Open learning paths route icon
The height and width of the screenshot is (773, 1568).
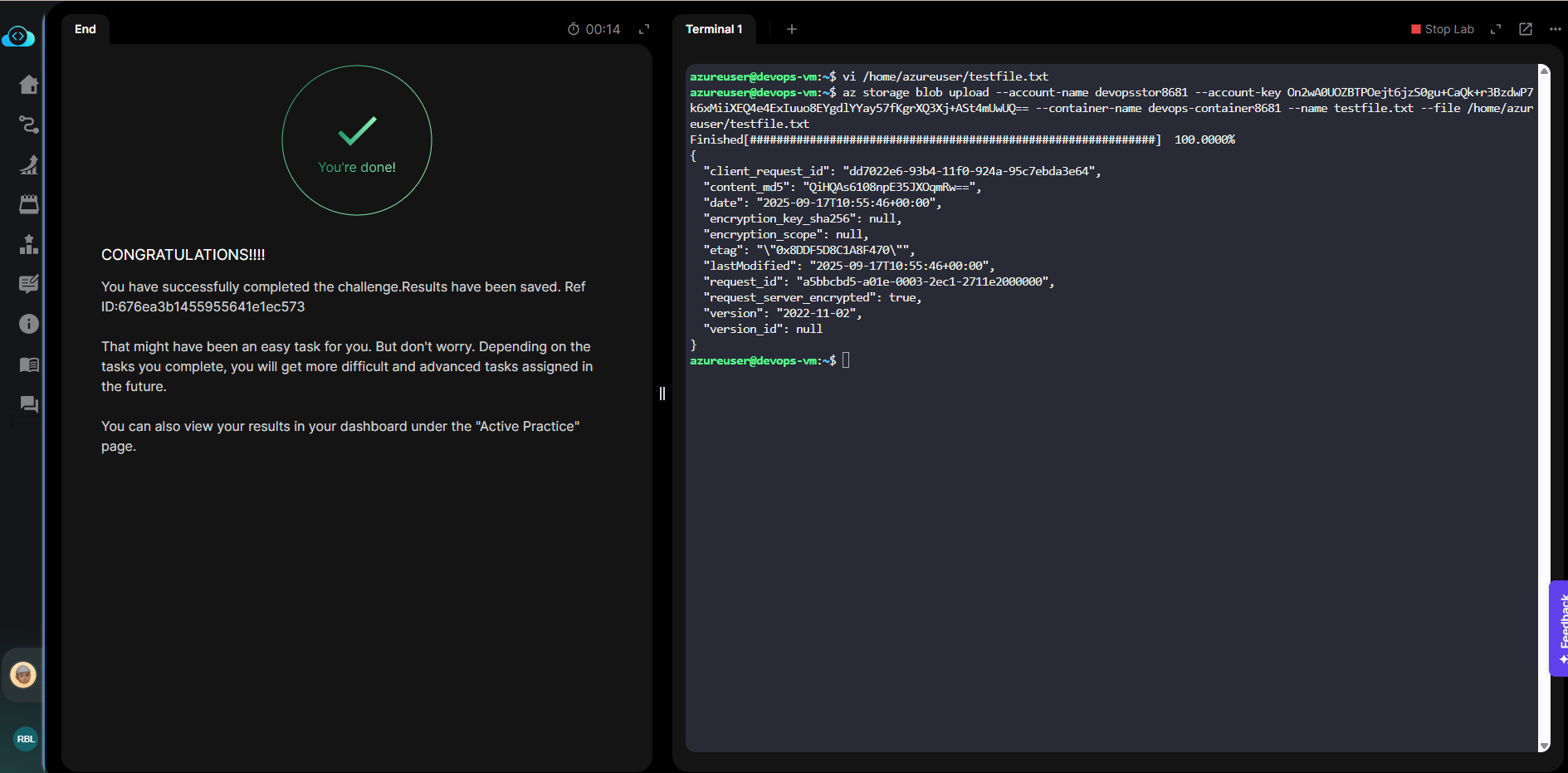tap(29, 125)
